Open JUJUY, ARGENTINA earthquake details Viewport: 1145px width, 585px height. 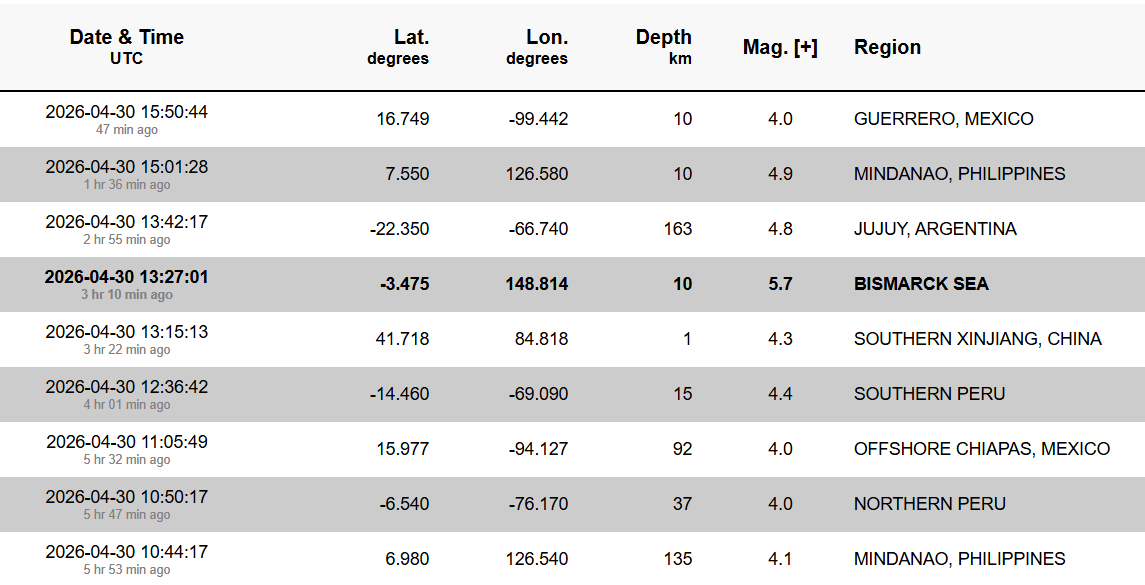935,229
